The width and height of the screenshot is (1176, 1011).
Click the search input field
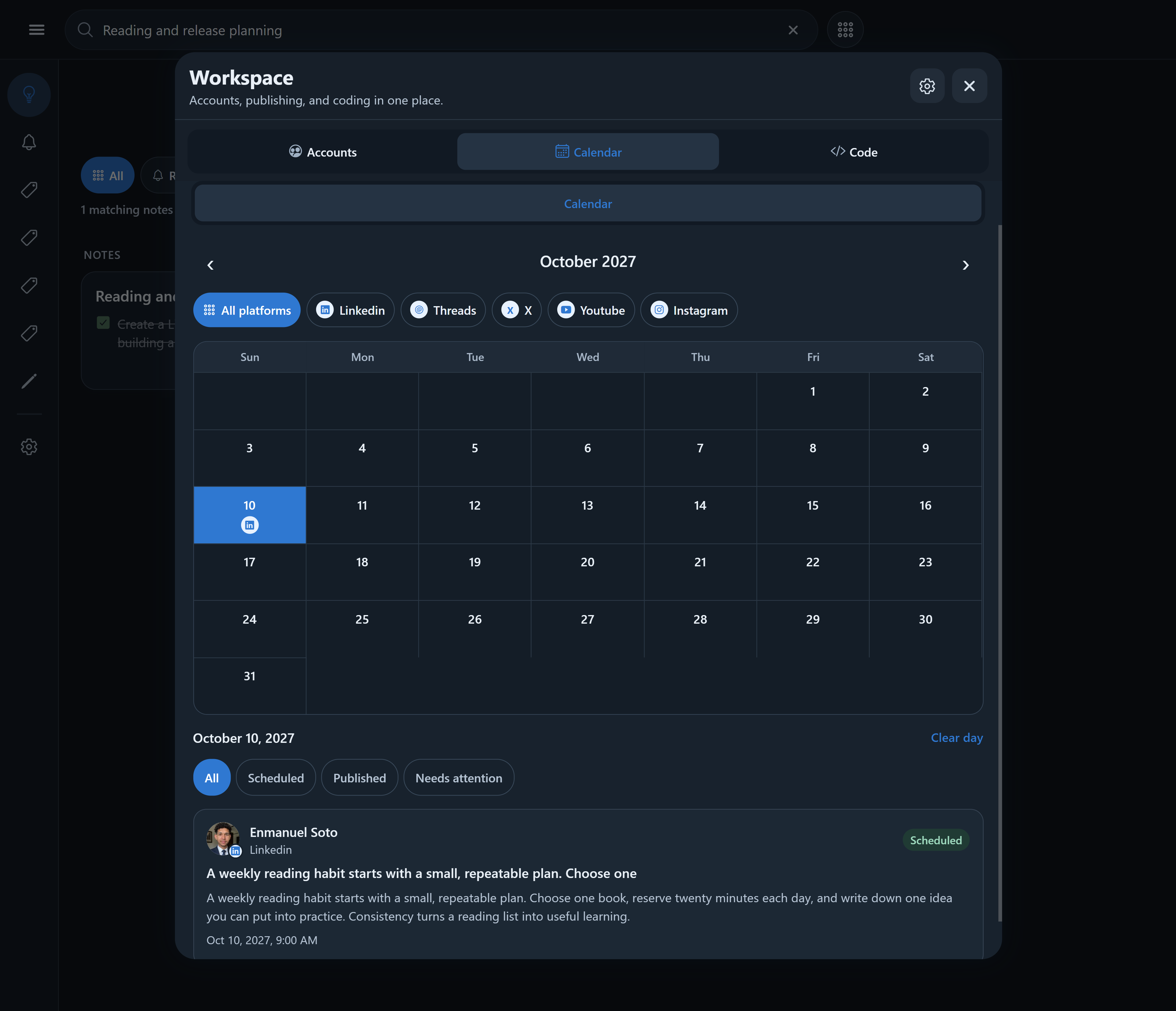click(x=441, y=30)
